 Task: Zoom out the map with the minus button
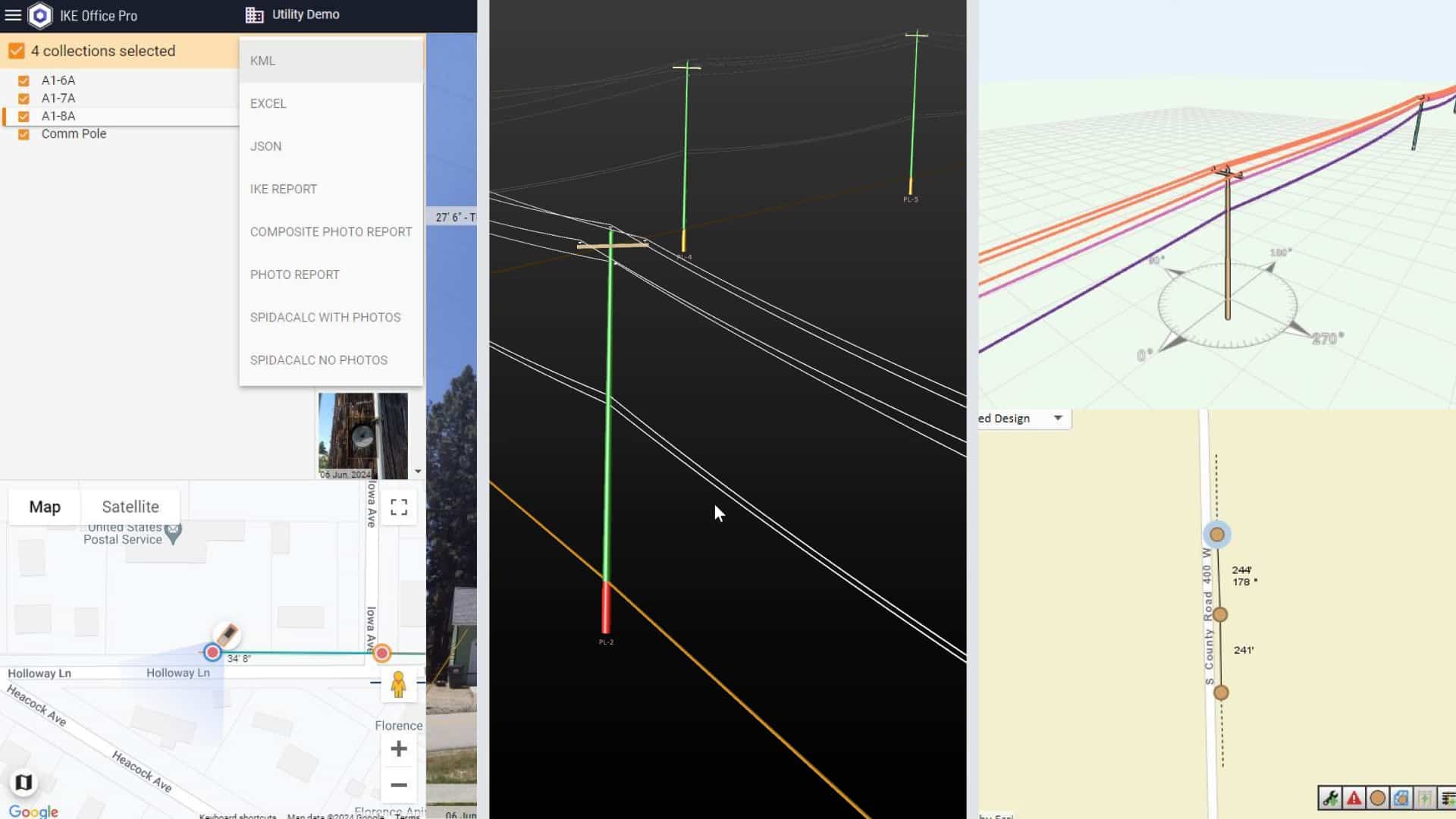399,785
